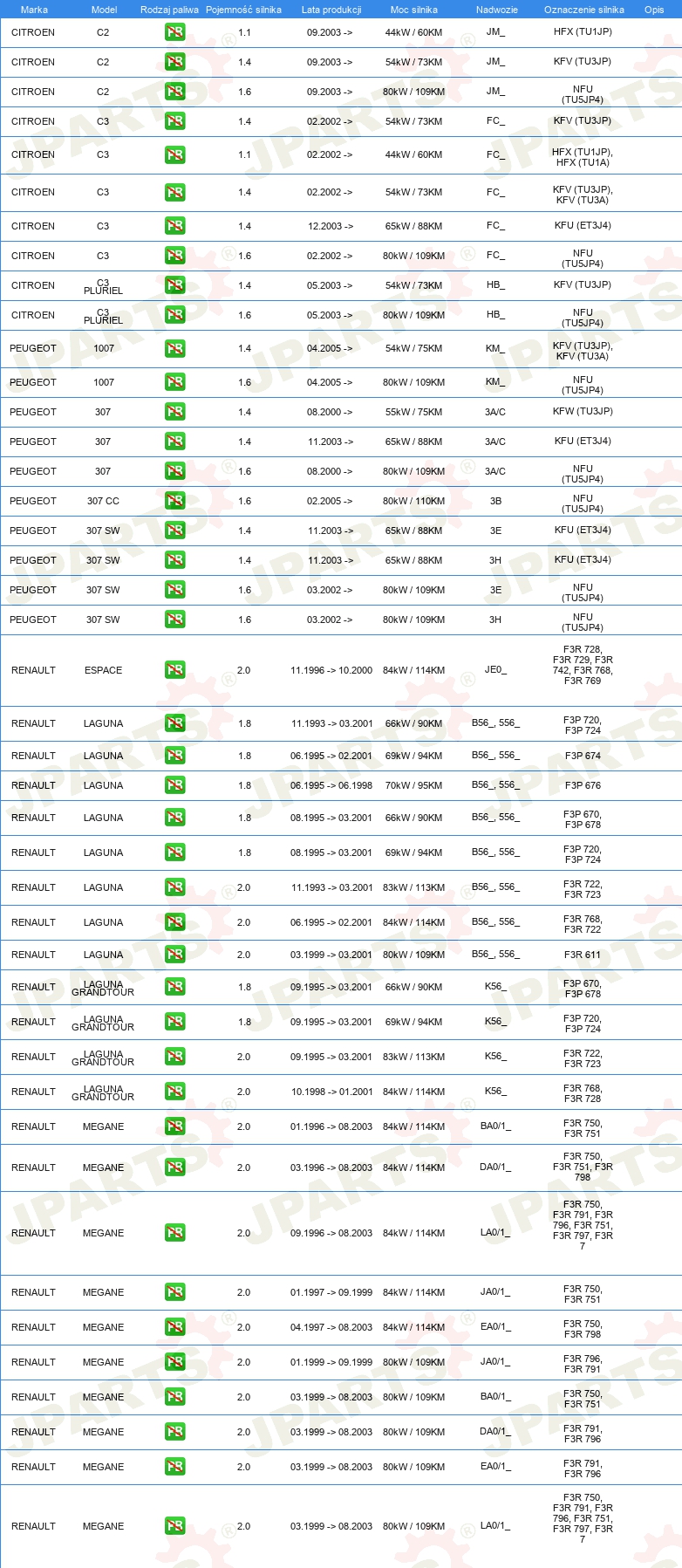Click the fuel icon in the Laguna F3P 676 row
Viewport: 682px width, 1568px height.
tap(174, 785)
